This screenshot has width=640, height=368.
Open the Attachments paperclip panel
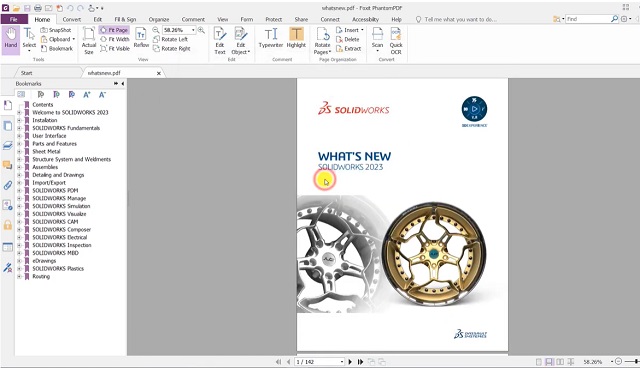pyautogui.click(x=7, y=185)
